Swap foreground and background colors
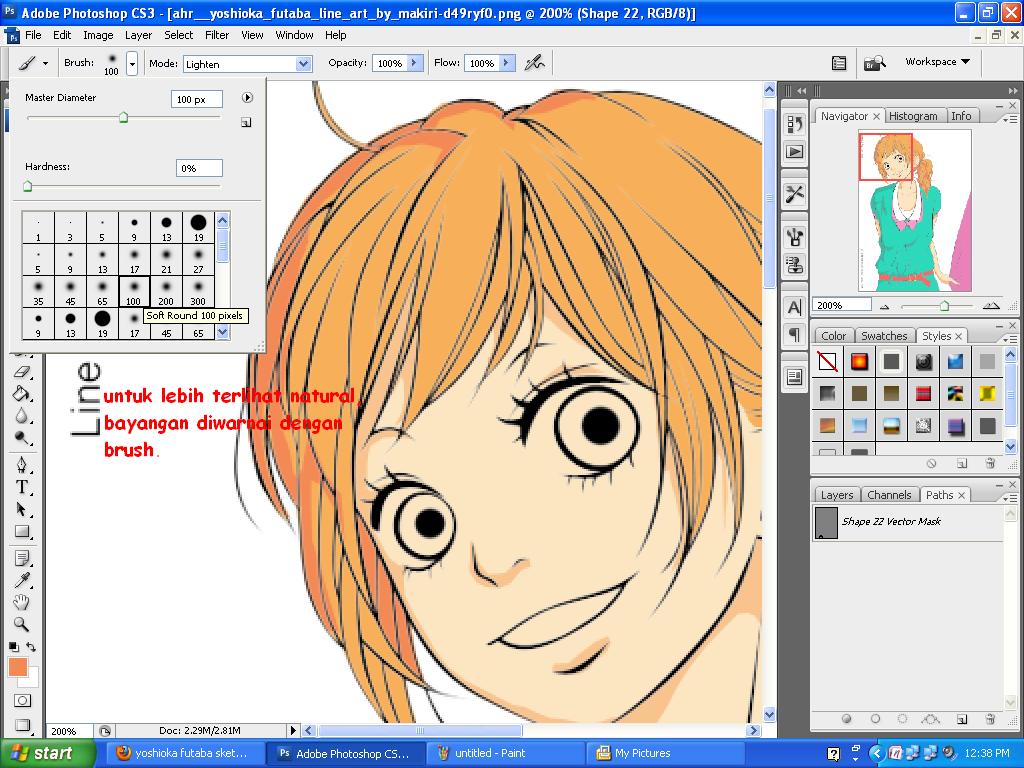The height and width of the screenshot is (768, 1024). 31,647
